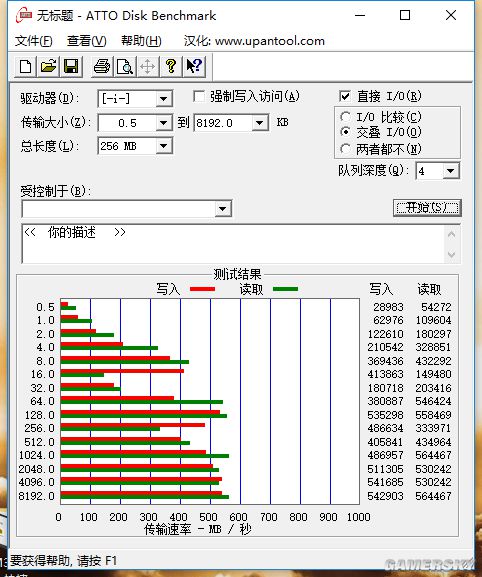Open the 帮助(H) menu
This screenshot has width=482, height=577.
[x=141, y=40]
